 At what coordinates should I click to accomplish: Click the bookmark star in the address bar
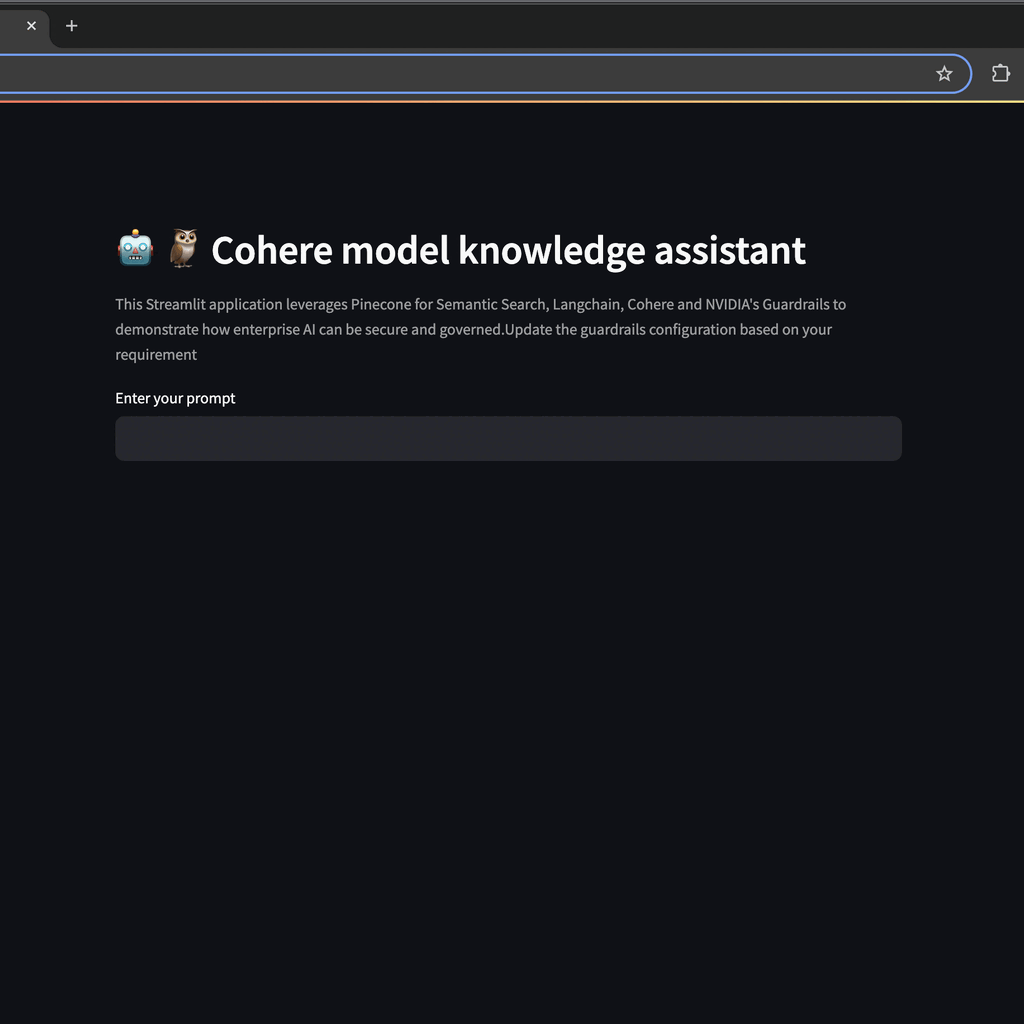tap(944, 73)
